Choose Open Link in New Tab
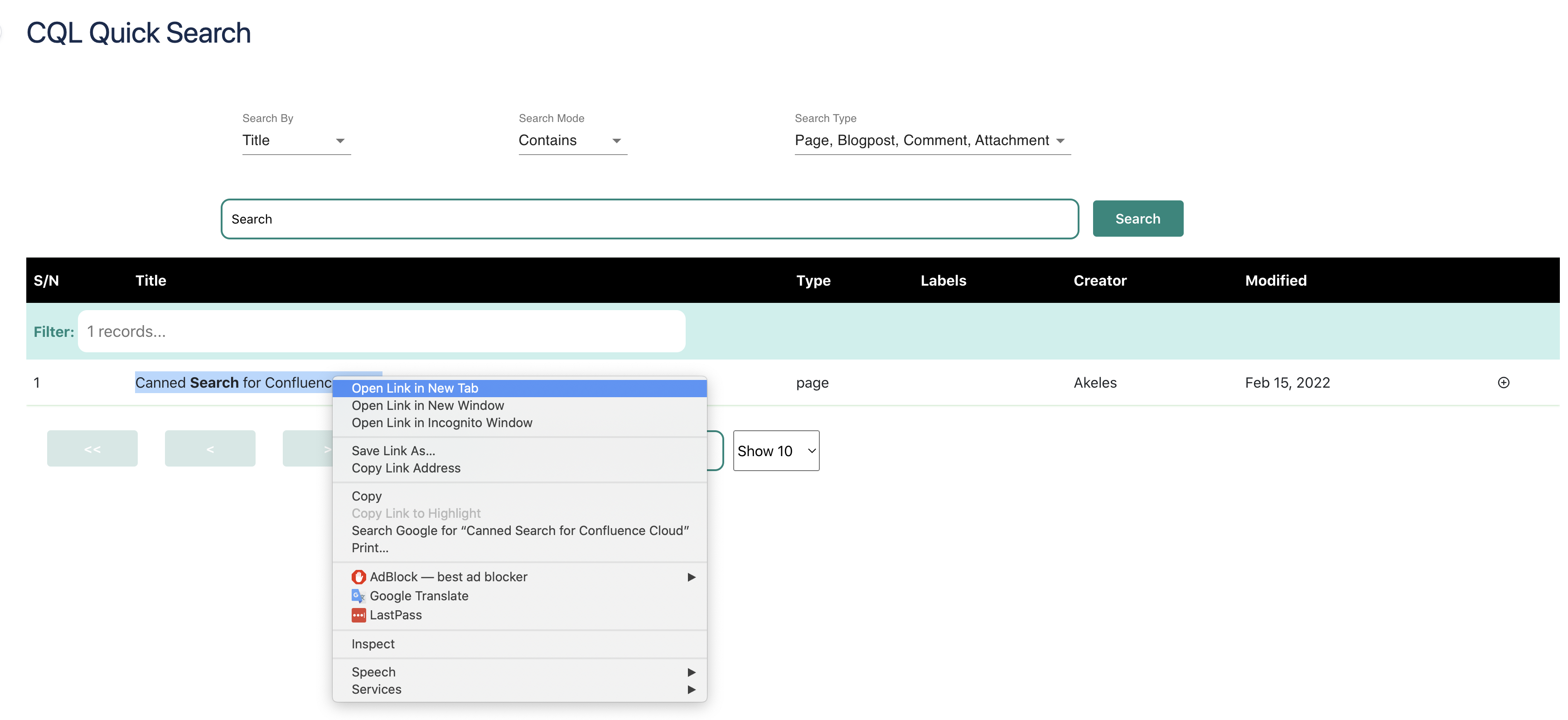This screenshot has width=1568, height=720. (415, 388)
